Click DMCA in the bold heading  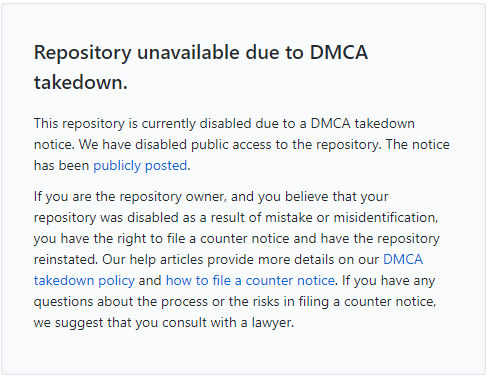[339, 52]
